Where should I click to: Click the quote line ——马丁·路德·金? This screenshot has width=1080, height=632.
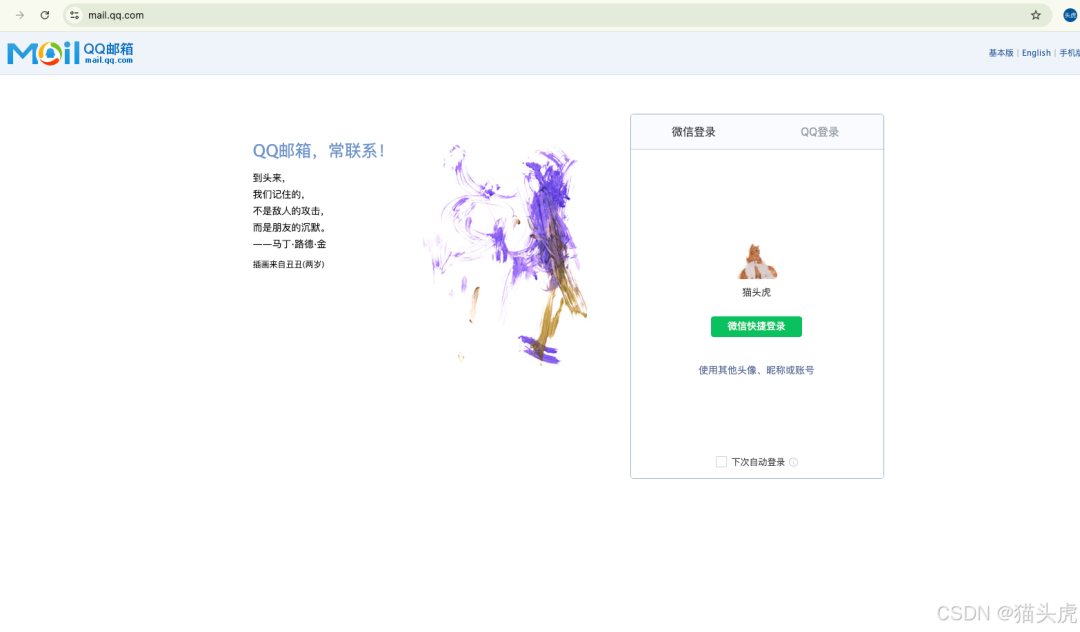(289, 244)
